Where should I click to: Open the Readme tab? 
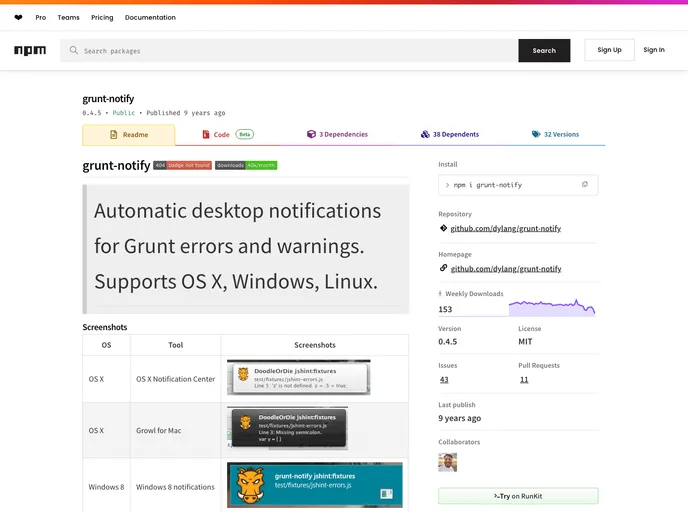(x=129, y=135)
